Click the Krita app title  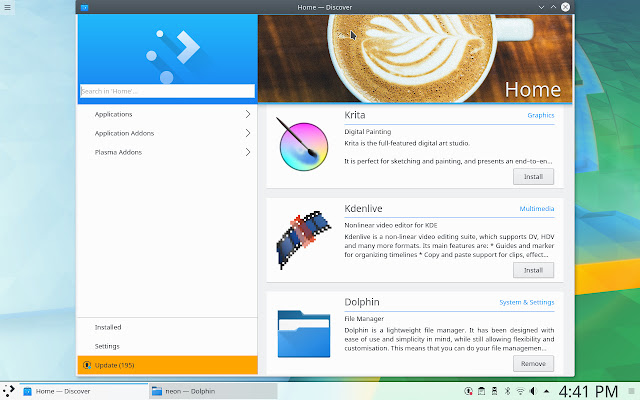355,115
